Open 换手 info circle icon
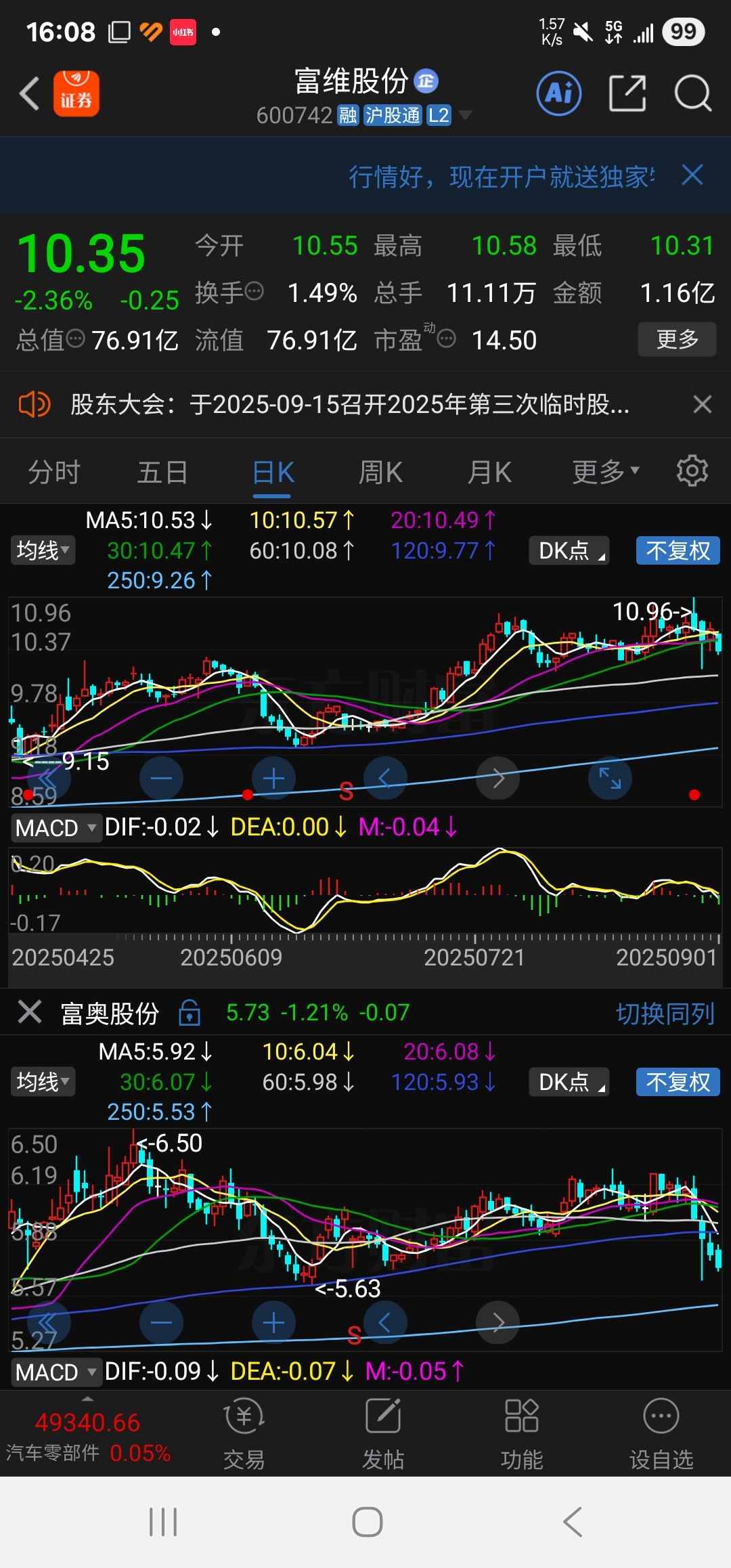 click(x=254, y=292)
